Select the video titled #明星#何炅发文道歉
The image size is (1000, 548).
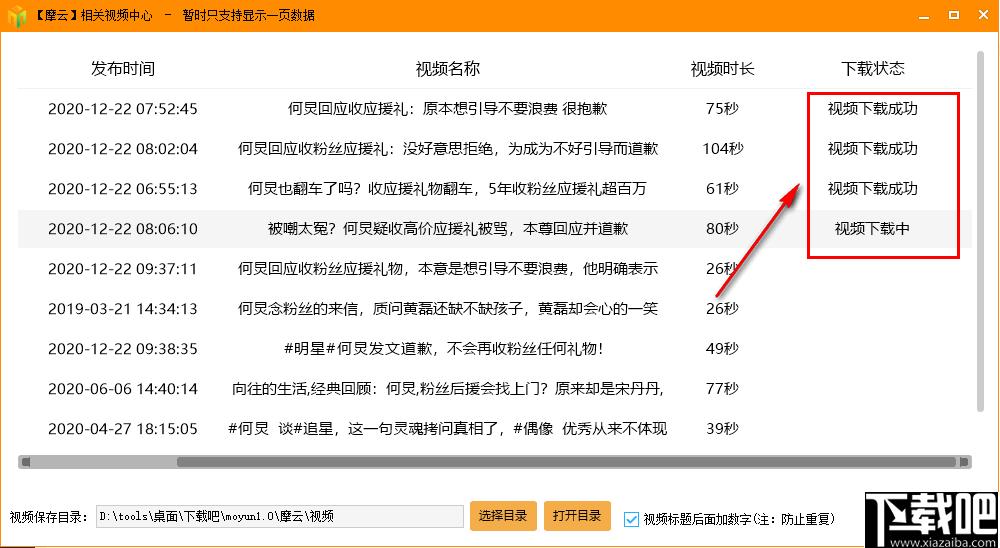448,349
